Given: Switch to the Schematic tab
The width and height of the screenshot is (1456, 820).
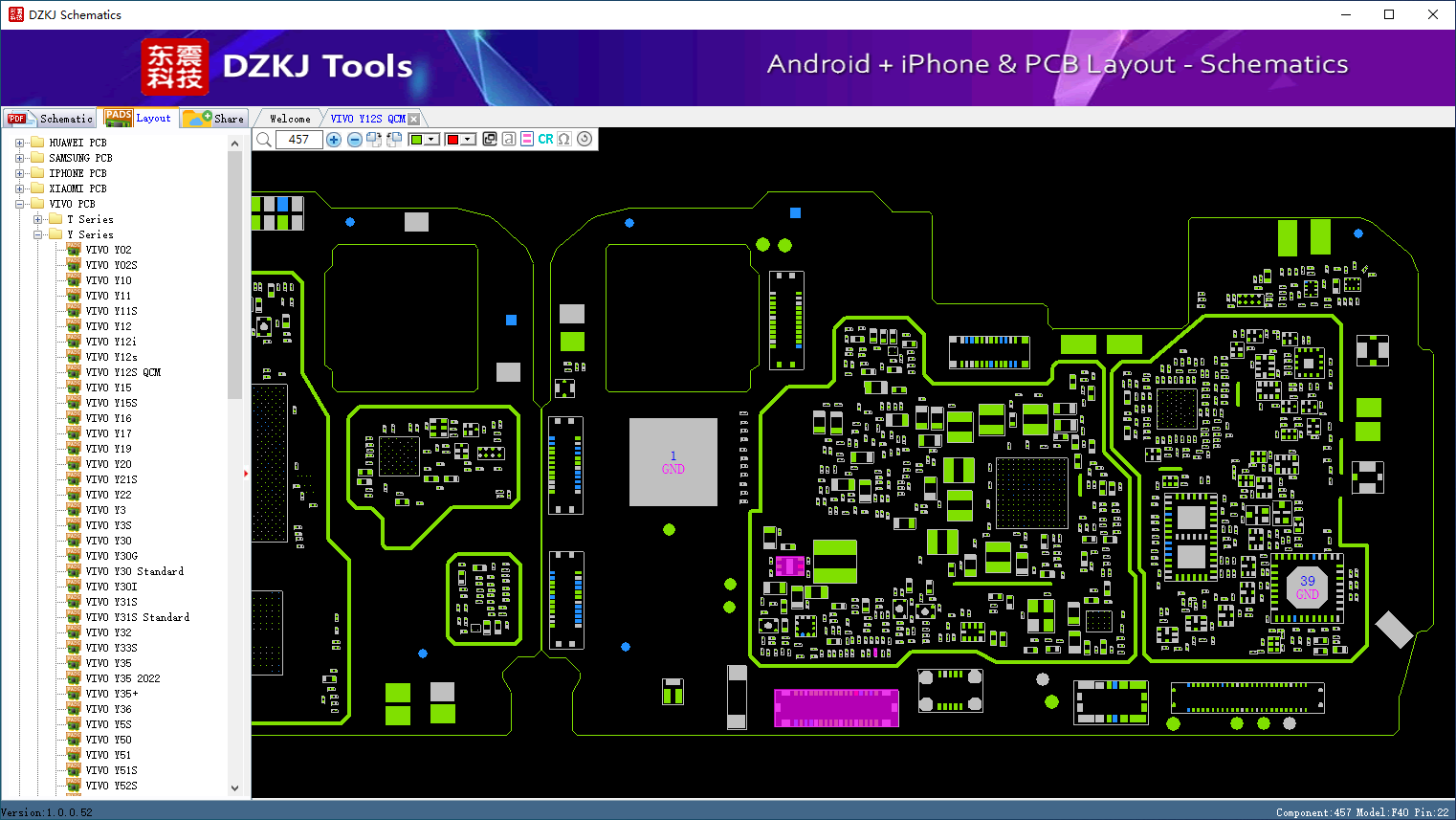Looking at the screenshot, I should 50,119.
